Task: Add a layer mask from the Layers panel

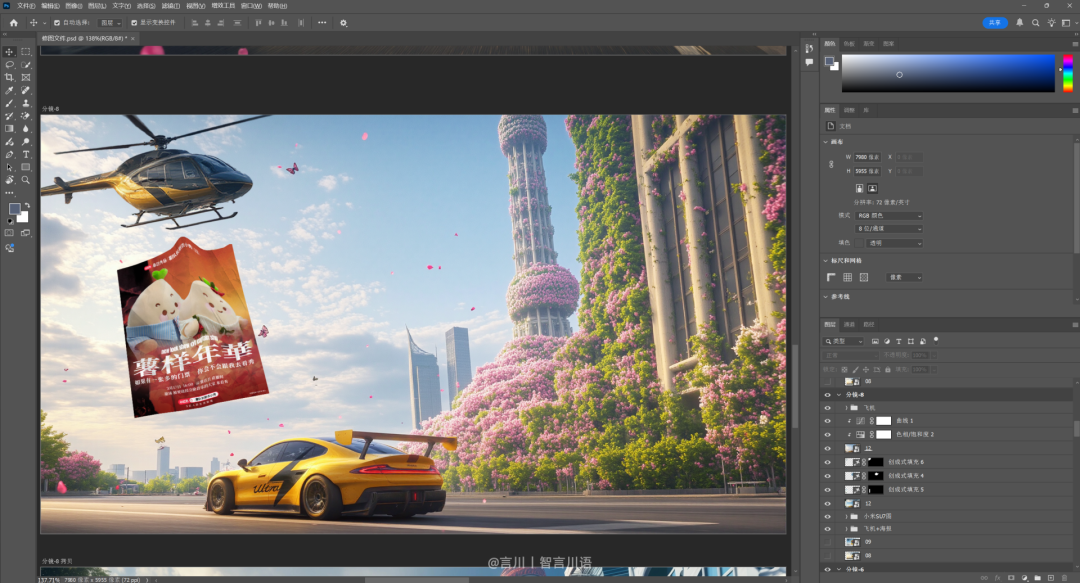Action: tap(1011, 578)
